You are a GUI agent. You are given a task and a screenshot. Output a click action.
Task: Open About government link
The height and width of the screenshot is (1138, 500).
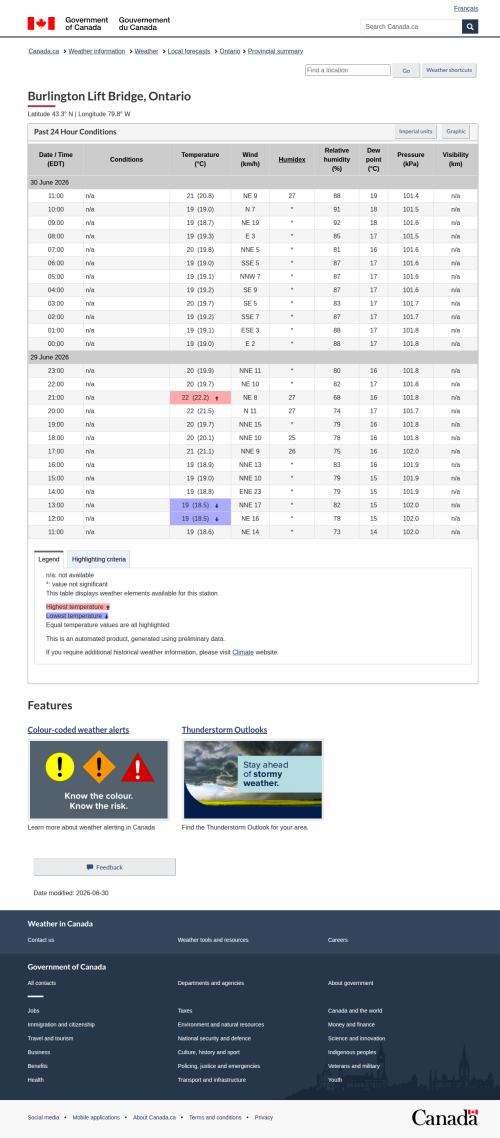click(351, 983)
